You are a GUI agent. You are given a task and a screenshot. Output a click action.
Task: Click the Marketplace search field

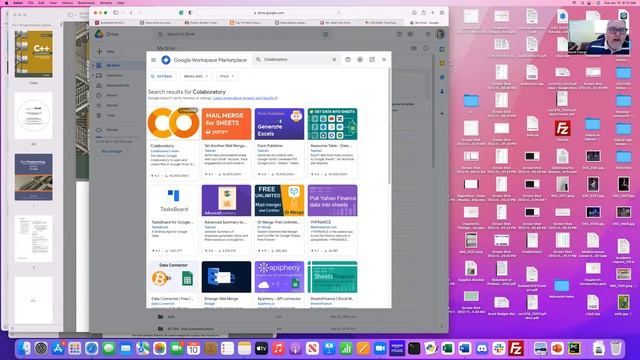296,60
